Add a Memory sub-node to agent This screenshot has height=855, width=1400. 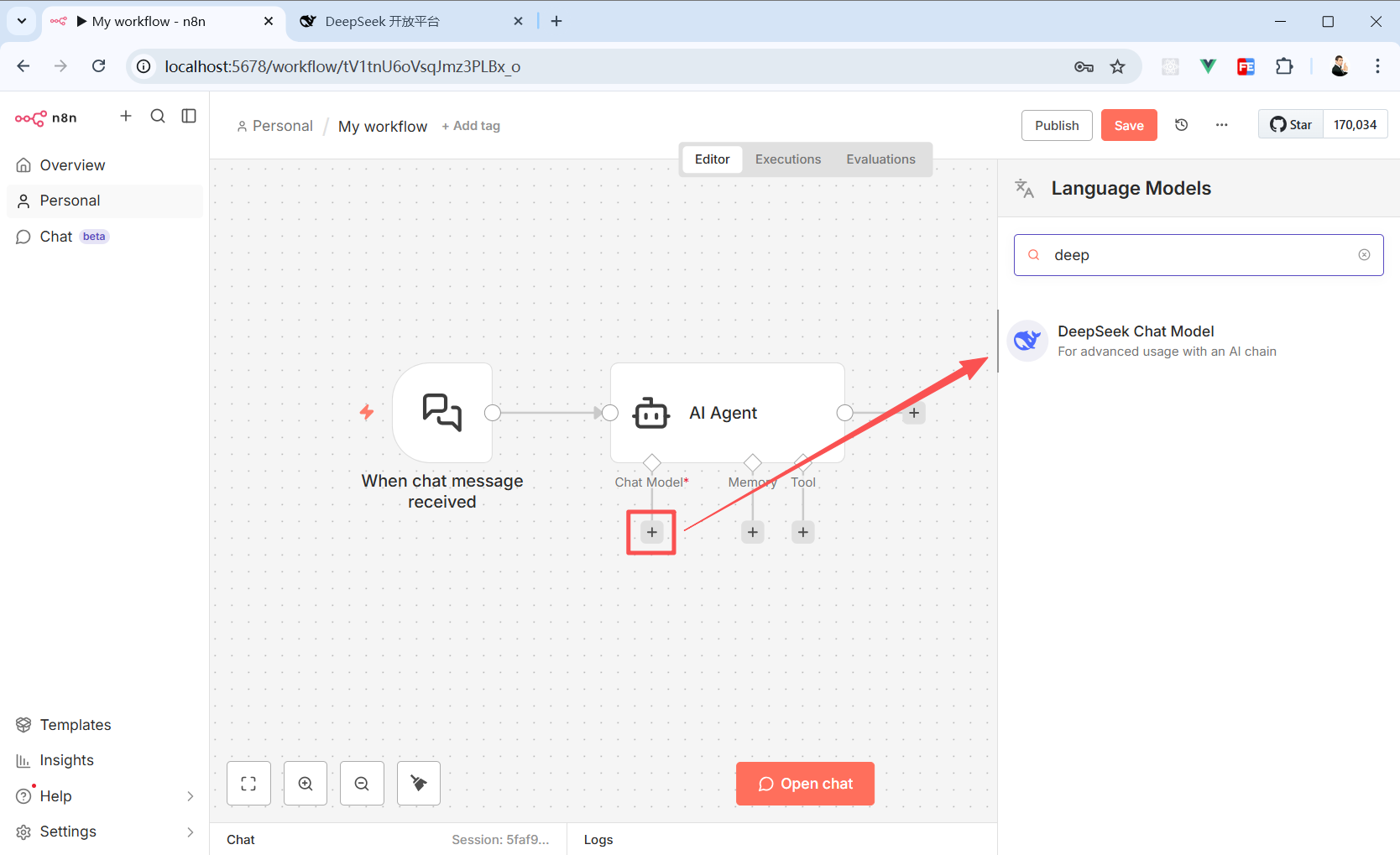pos(753,532)
